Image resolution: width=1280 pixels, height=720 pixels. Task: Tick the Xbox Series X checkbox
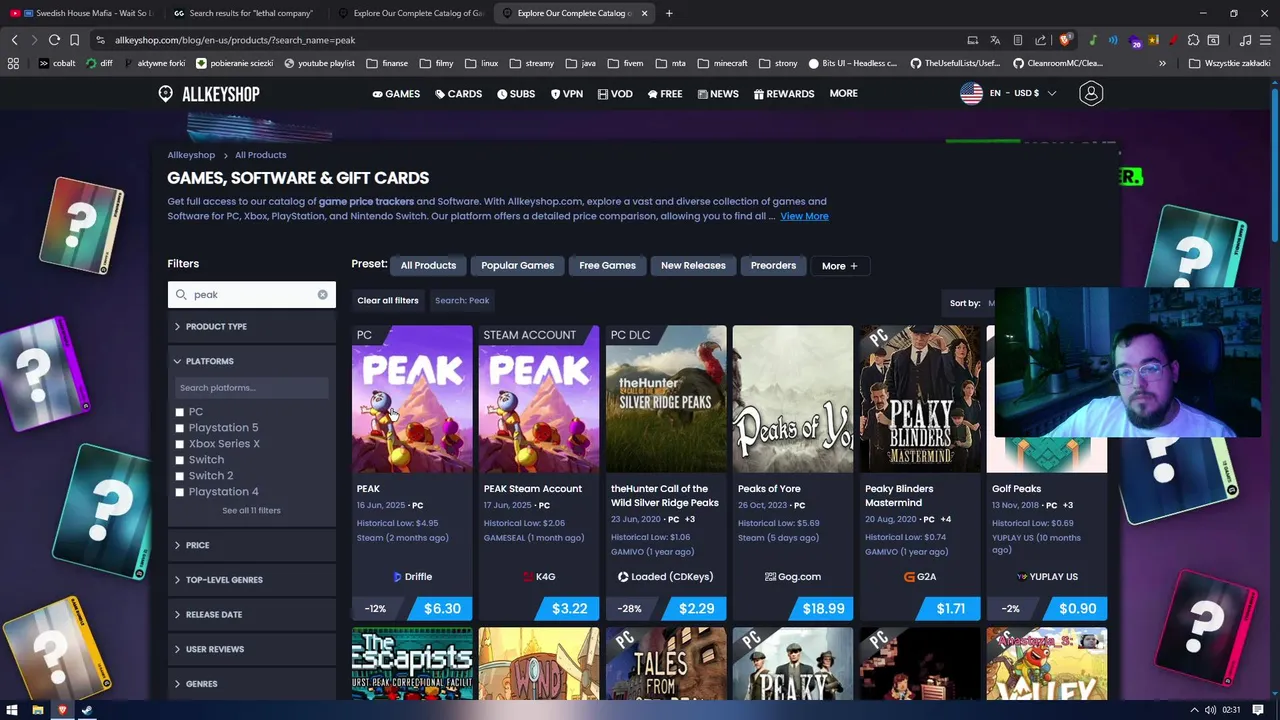click(180, 444)
